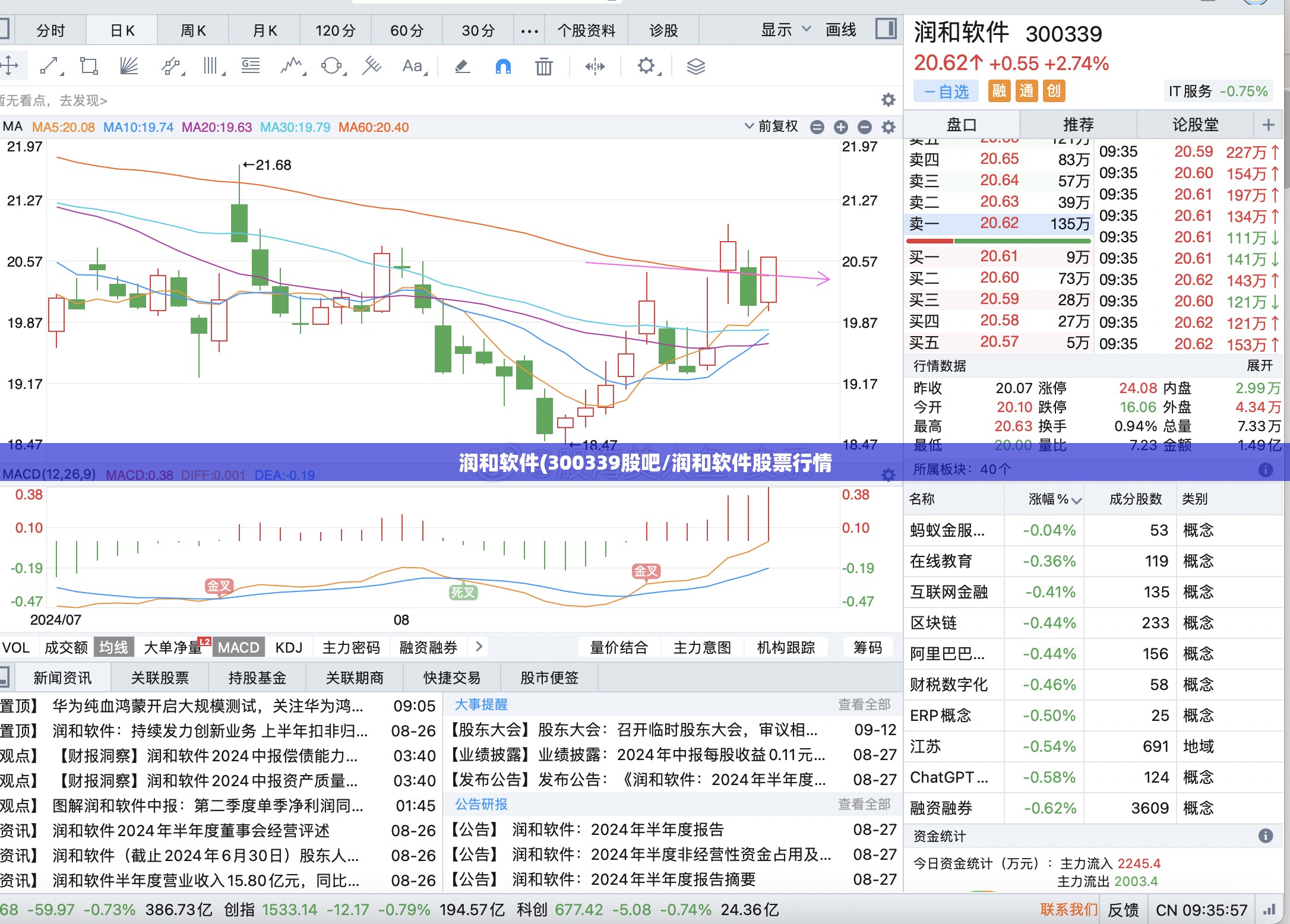Click 查看全部 beside 公告研报
The width and height of the screenshot is (1290, 924).
(x=864, y=804)
